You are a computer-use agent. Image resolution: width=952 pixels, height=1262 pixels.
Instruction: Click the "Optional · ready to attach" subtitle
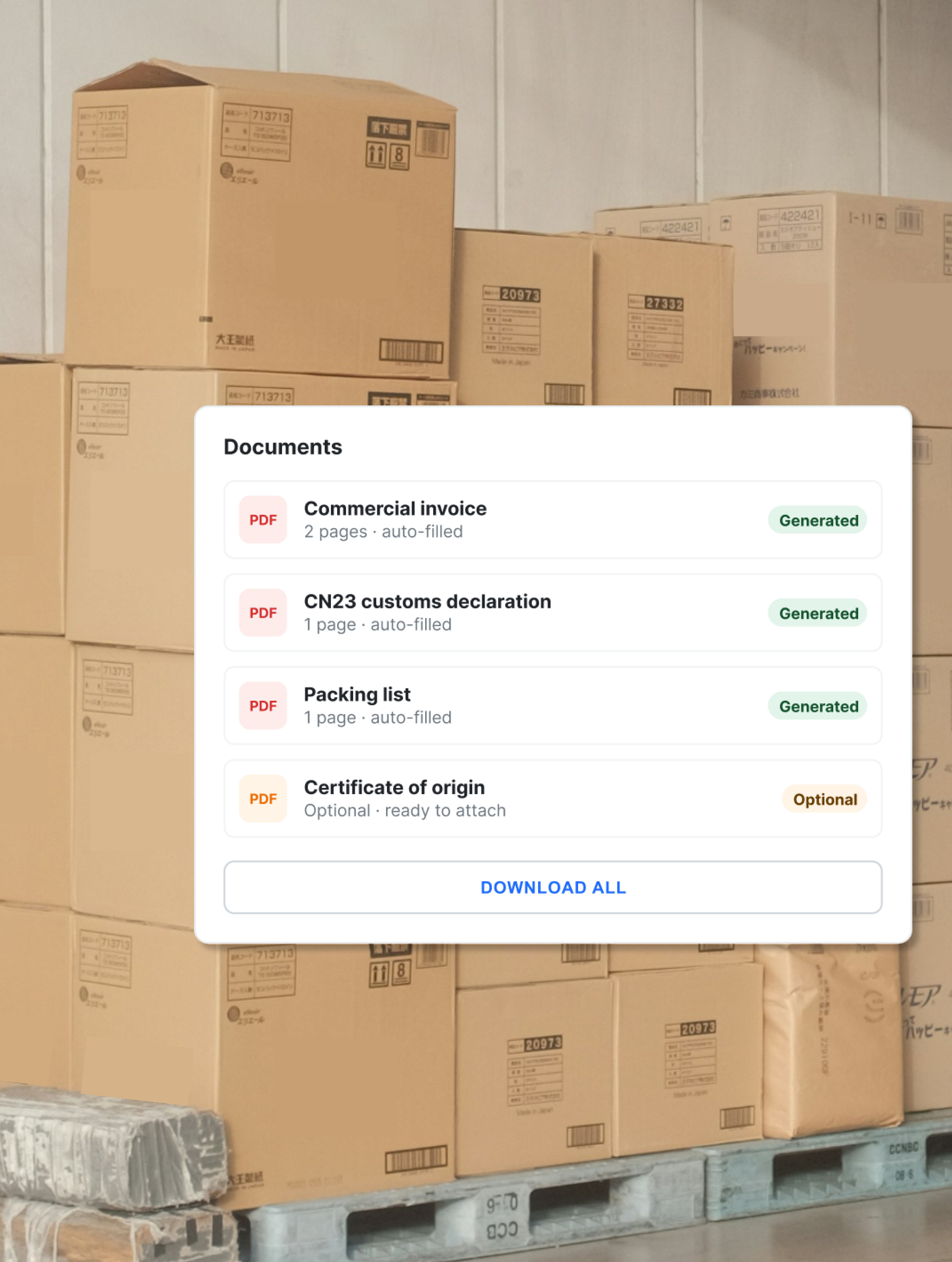[405, 811]
